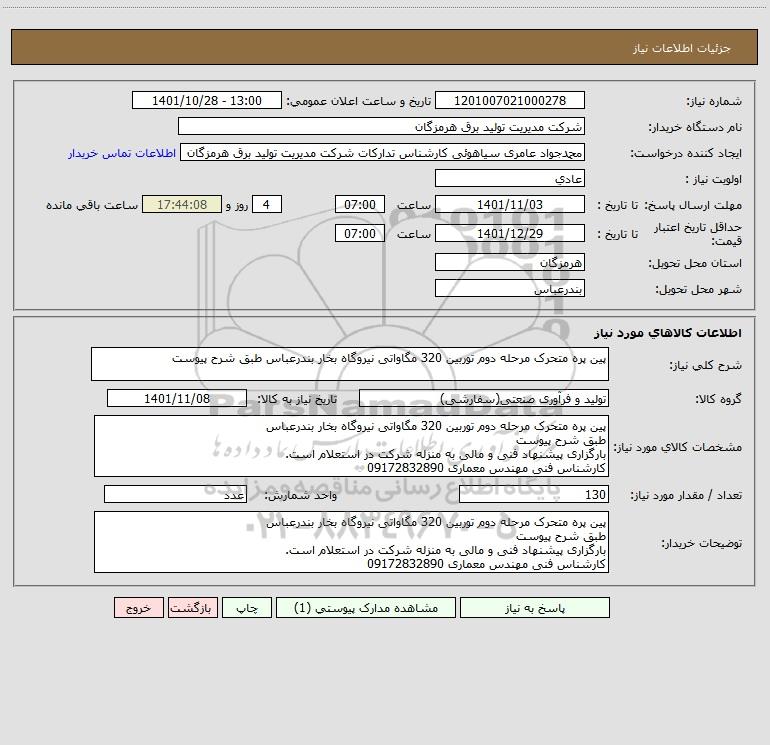This screenshot has width=770, height=745.
Task: Click the priority field عادی
Action: click(510, 179)
